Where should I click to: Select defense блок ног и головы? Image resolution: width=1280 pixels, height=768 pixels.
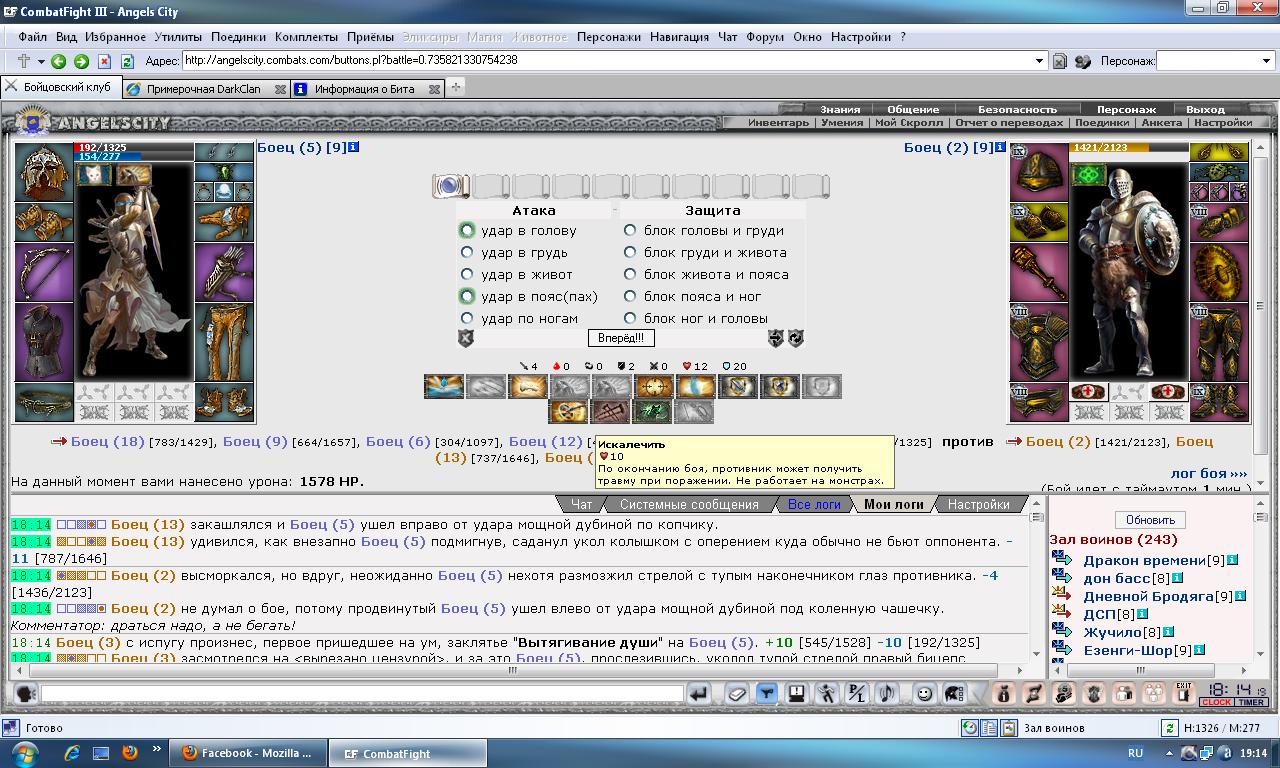[x=630, y=318]
